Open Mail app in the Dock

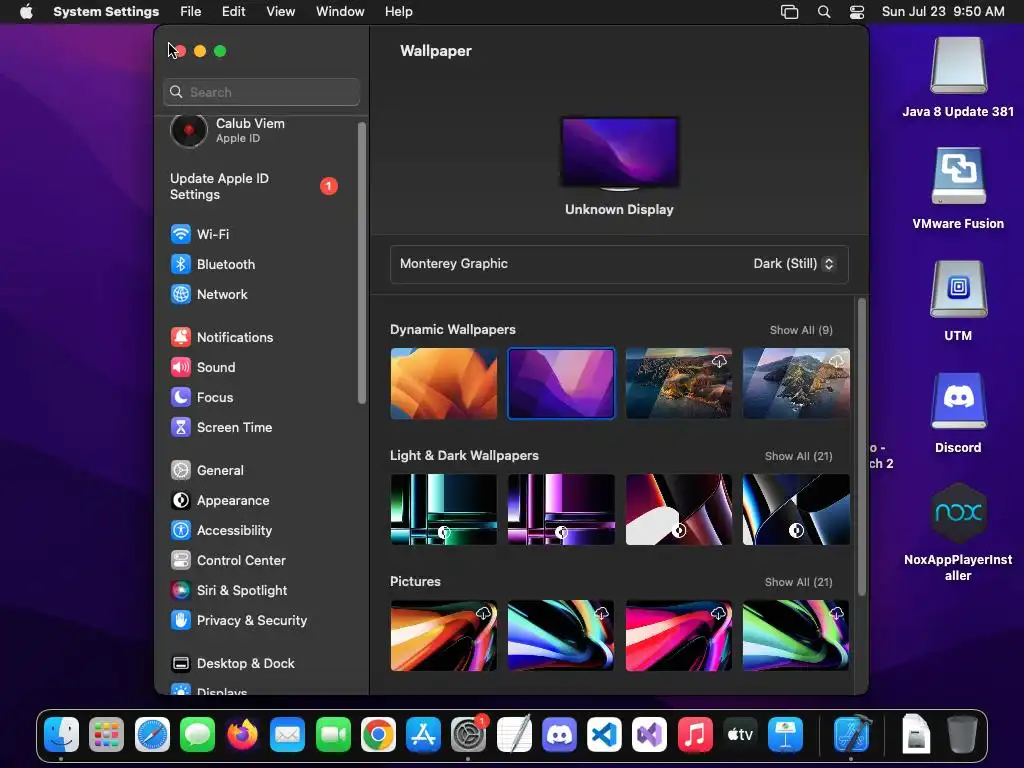(x=287, y=735)
